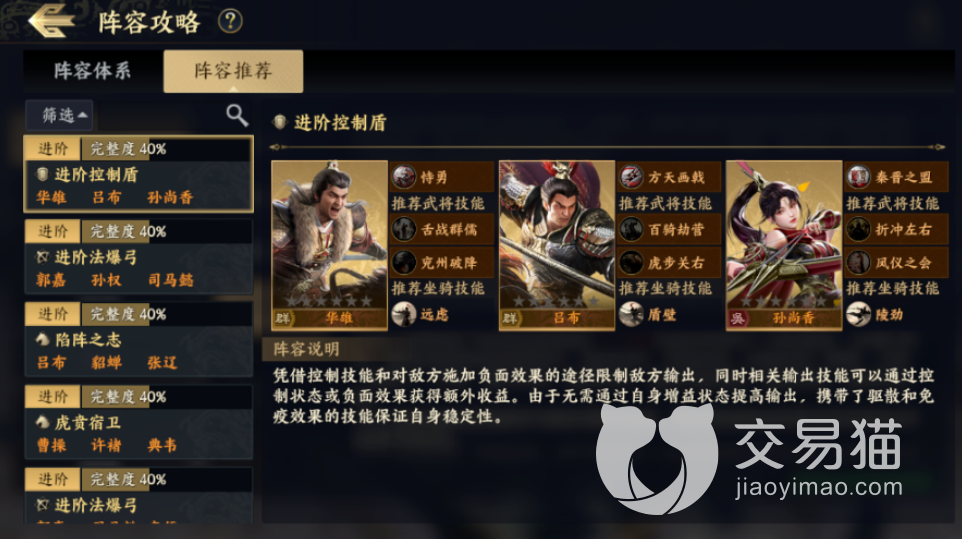View the 吕布 hero card
The width and height of the screenshot is (962, 539).
(x=557, y=245)
